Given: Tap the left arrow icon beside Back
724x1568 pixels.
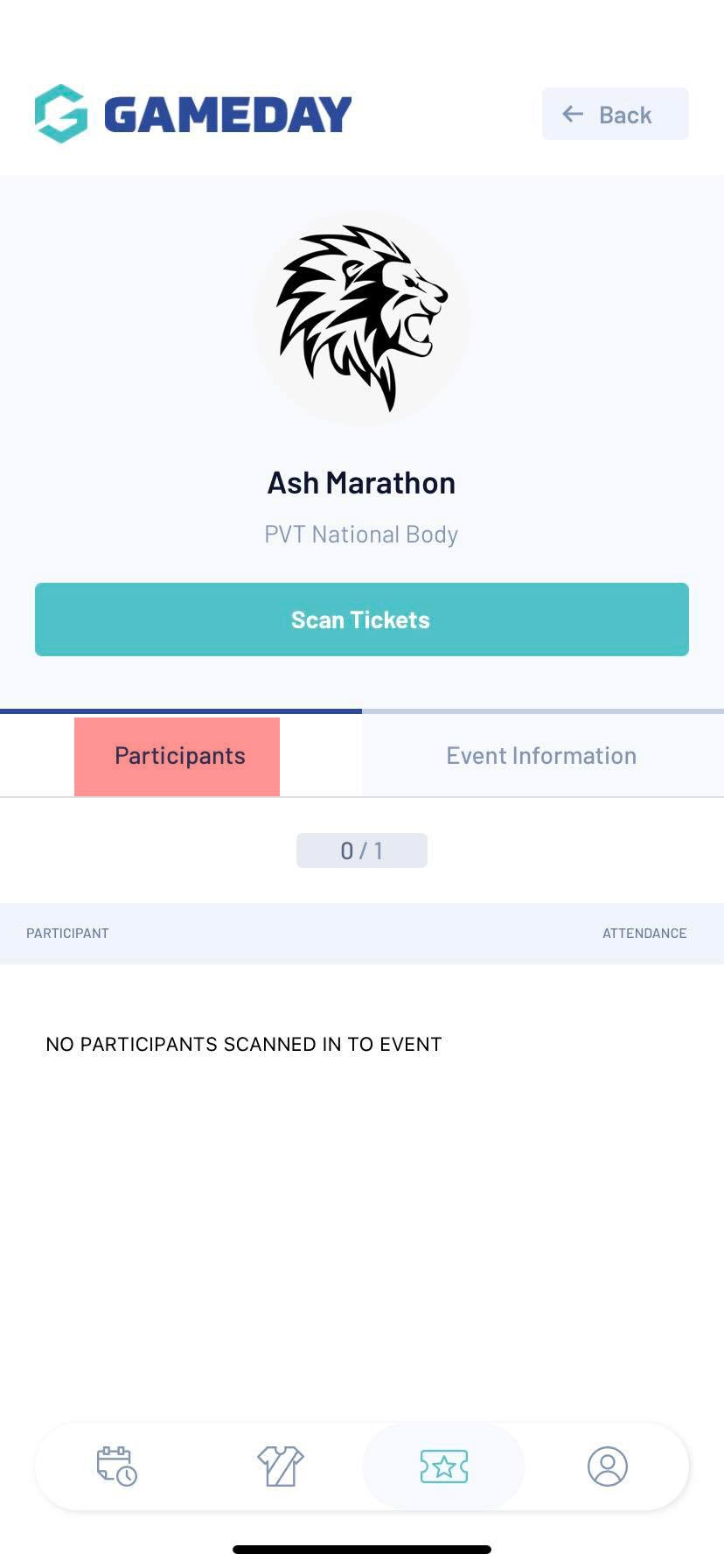Looking at the screenshot, I should point(573,114).
